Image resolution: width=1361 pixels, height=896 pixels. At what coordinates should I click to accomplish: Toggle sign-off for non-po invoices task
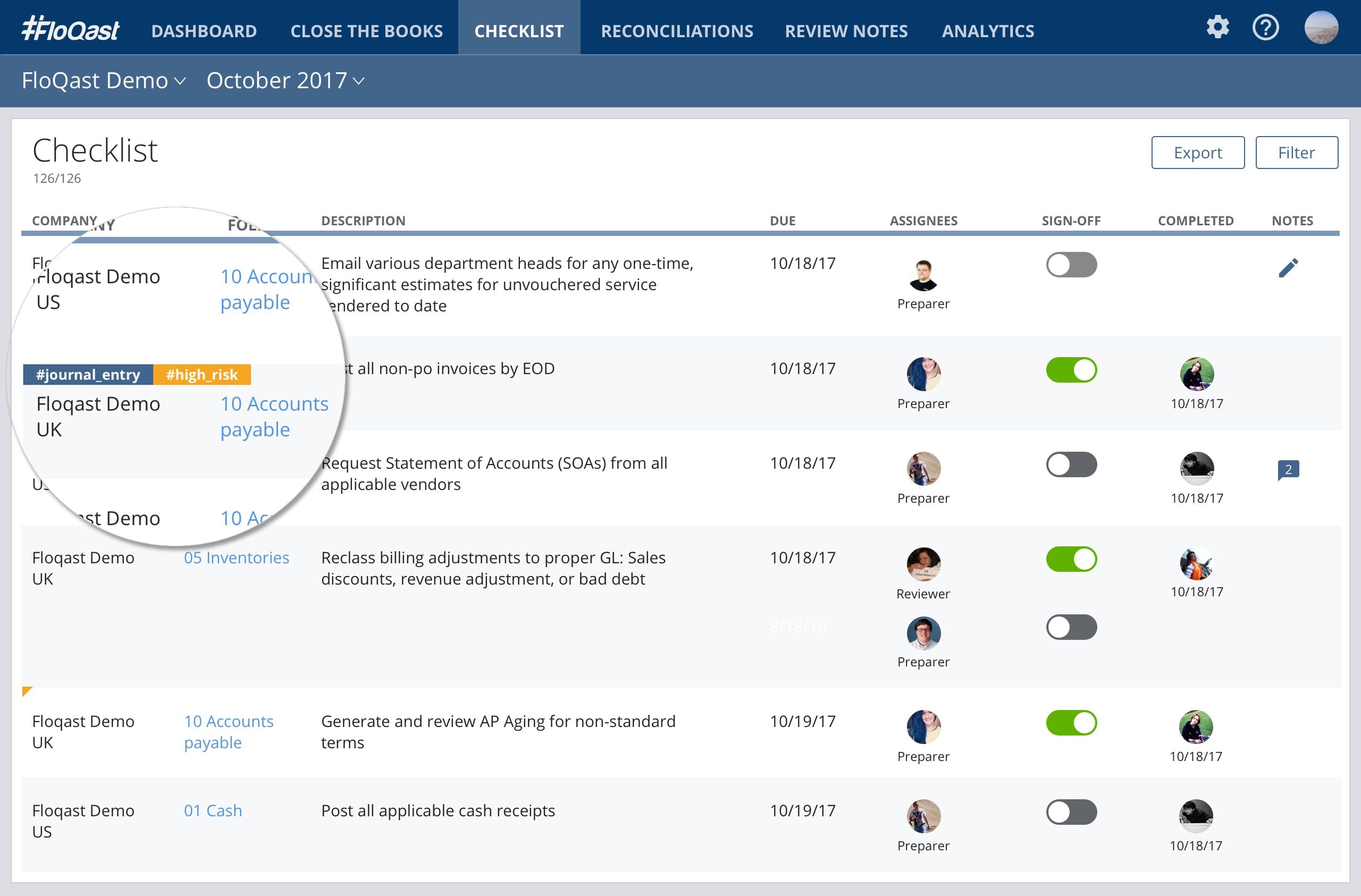click(x=1071, y=370)
